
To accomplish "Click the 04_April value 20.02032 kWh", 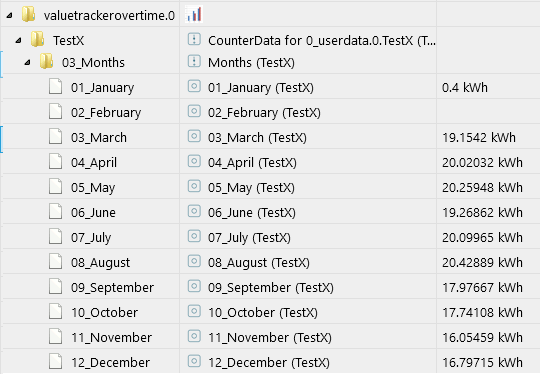I will click(482, 163).
